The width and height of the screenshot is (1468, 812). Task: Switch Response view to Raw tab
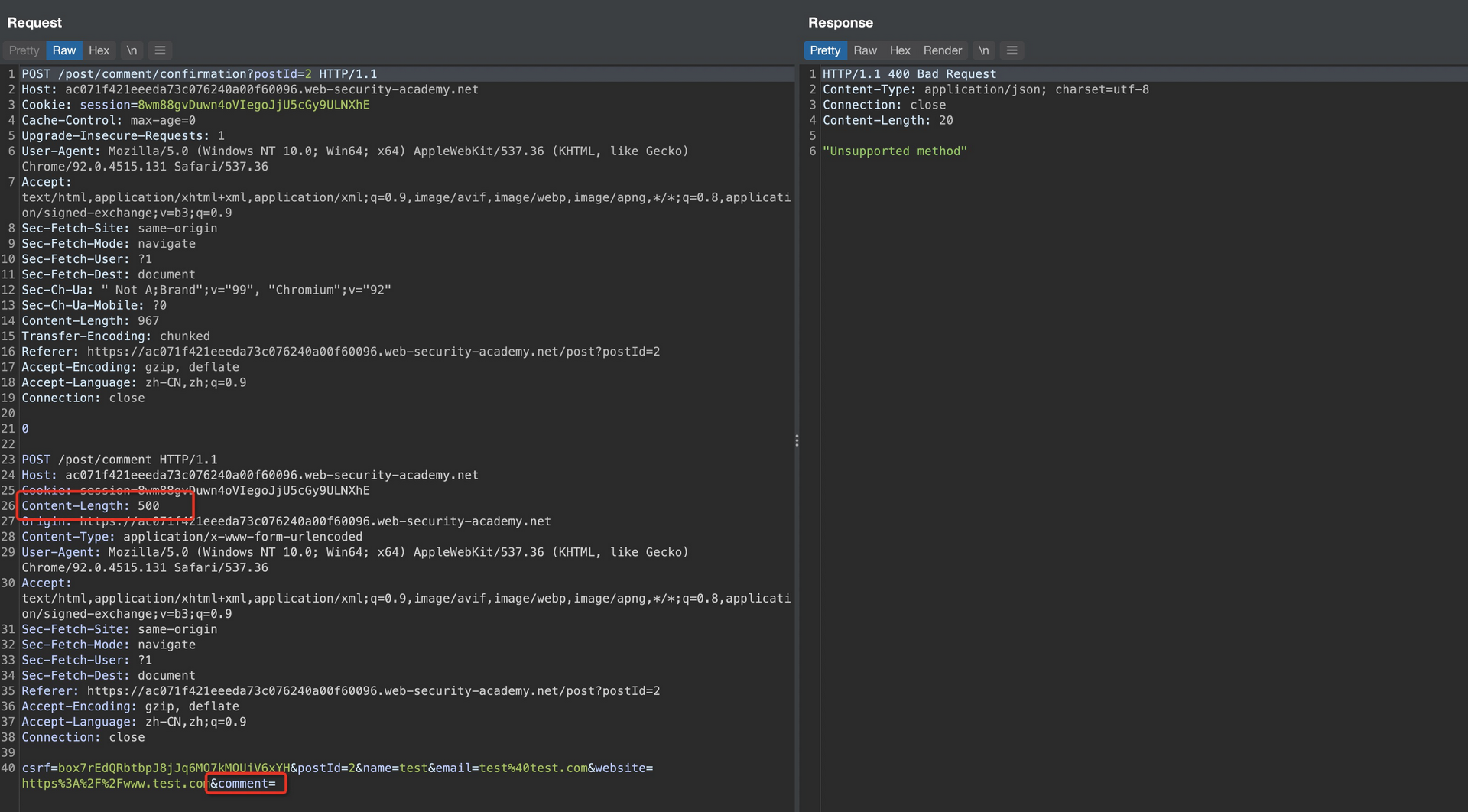(x=865, y=50)
